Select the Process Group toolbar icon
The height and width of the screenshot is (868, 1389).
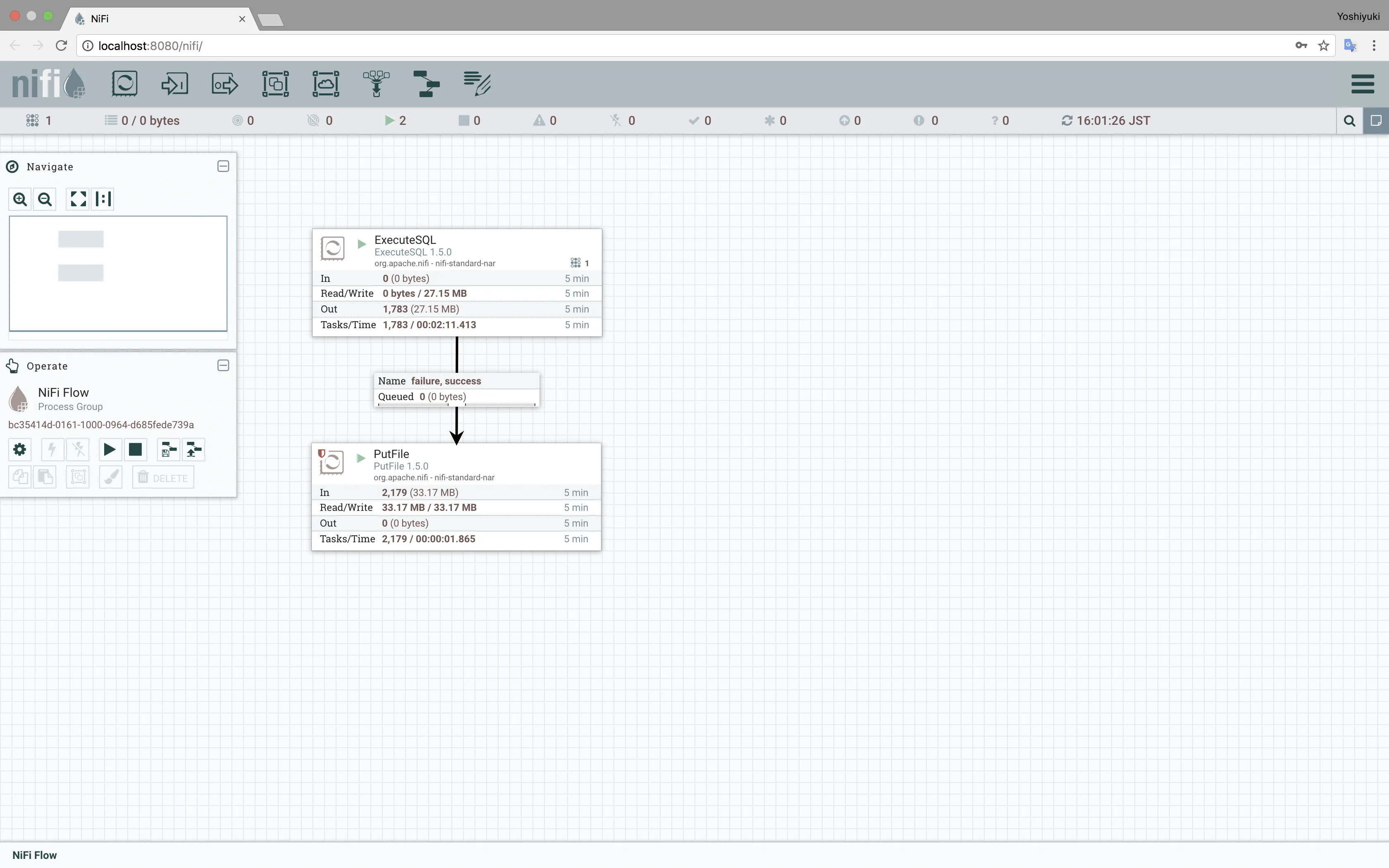(x=275, y=84)
